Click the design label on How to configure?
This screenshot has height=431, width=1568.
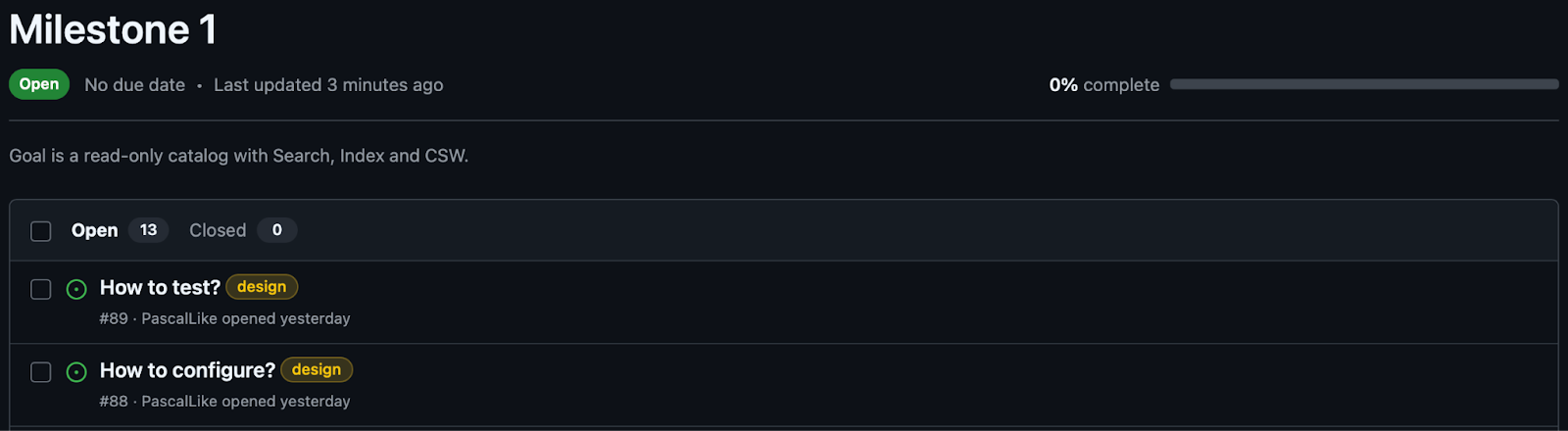[317, 369]
